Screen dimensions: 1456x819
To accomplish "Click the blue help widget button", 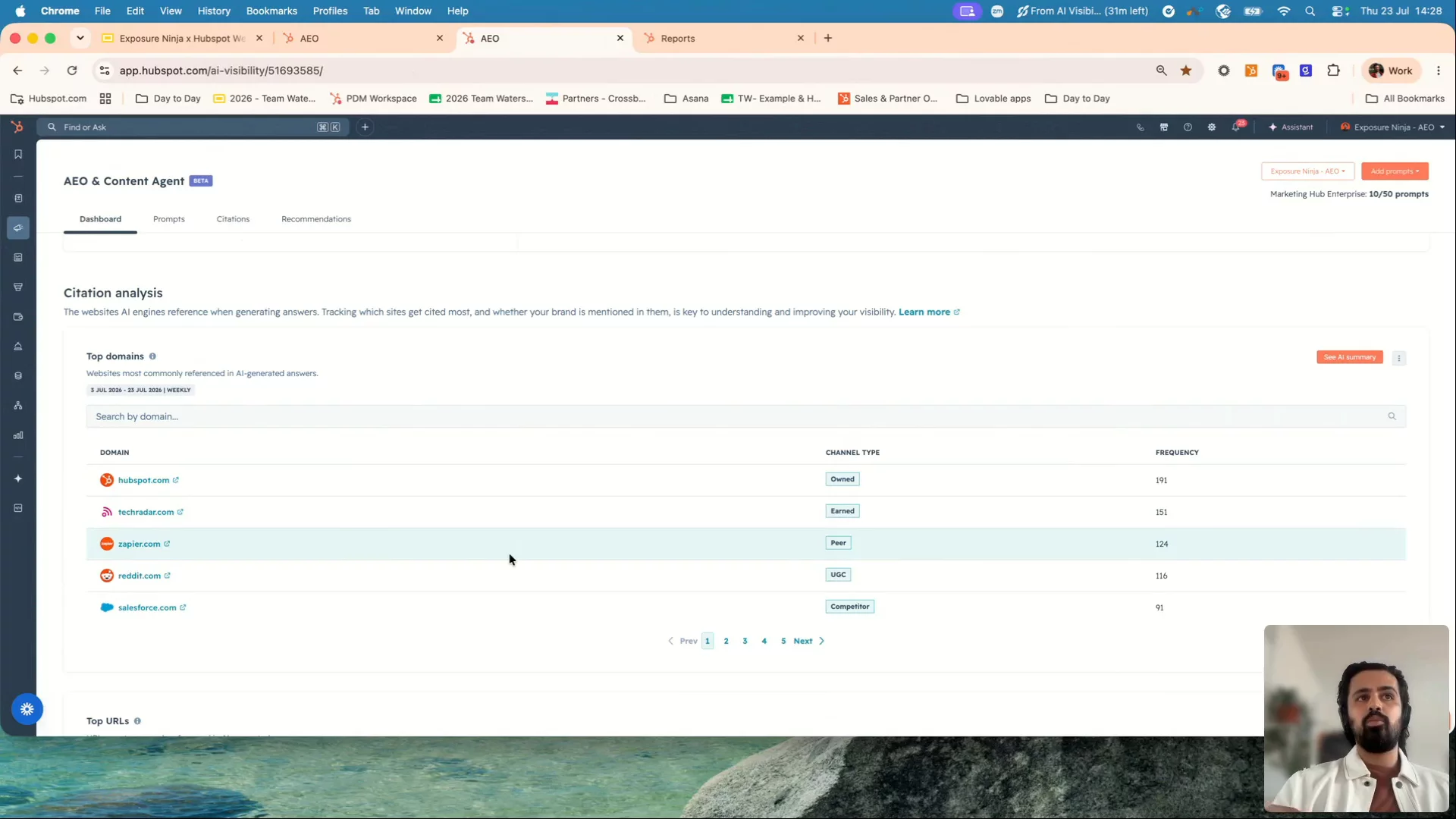I will click(27, 710).
